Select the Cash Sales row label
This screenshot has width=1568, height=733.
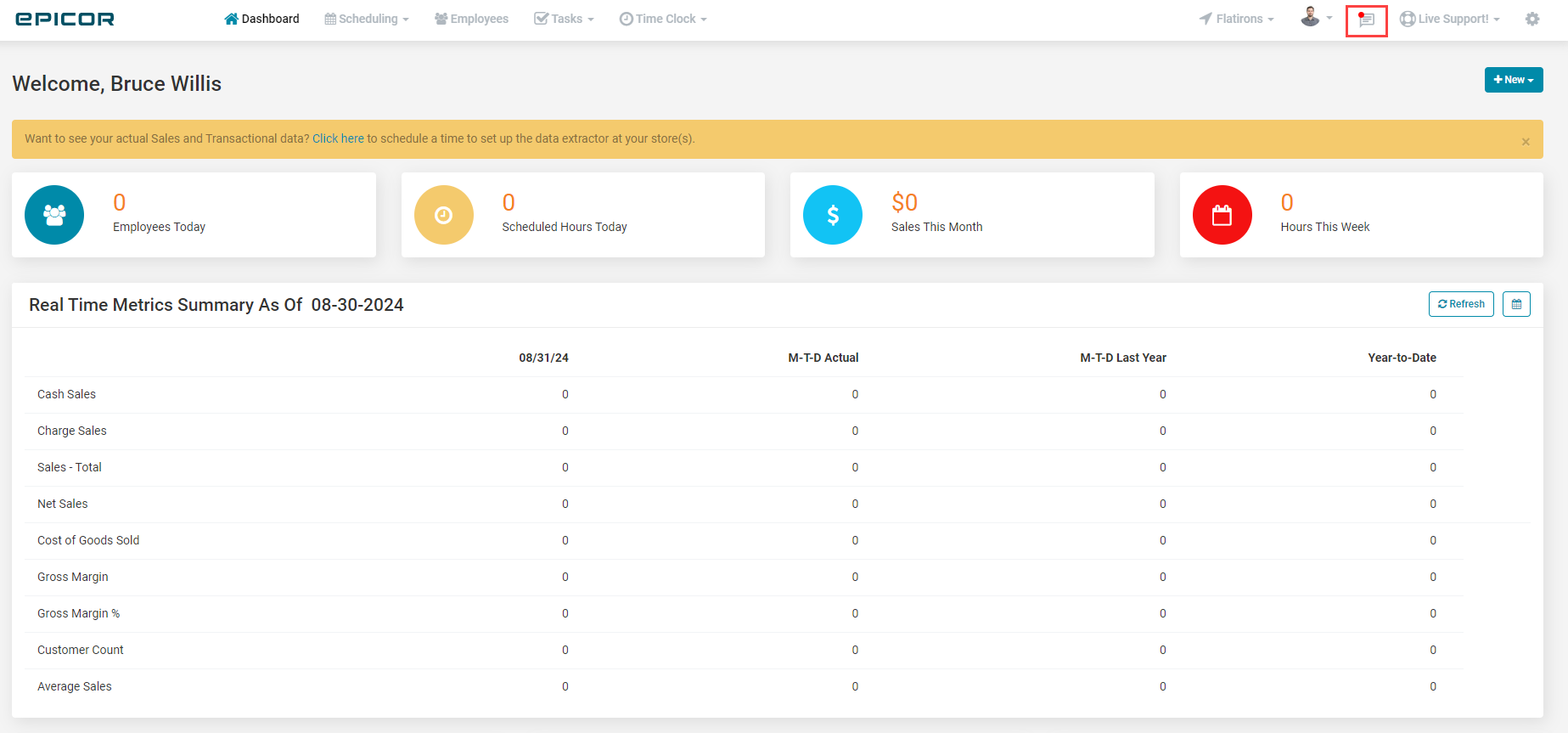pyautogui.click(x=66, y=394)
